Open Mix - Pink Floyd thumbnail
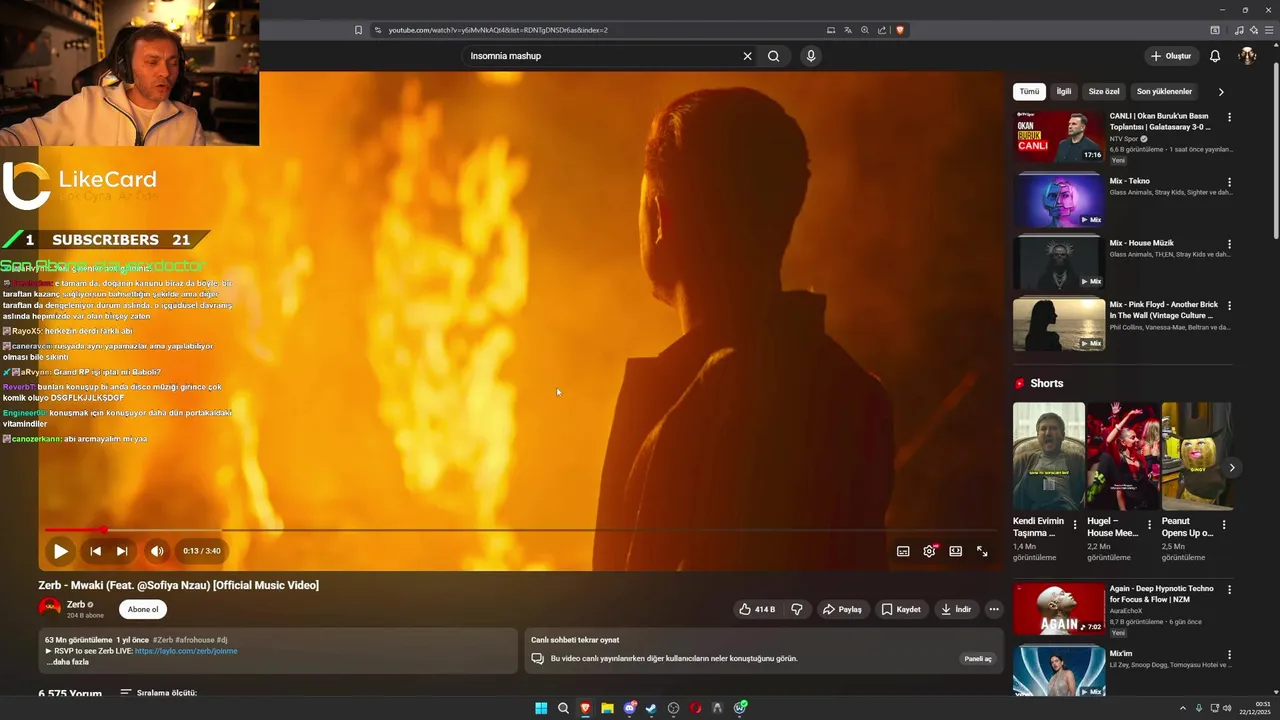Viewport: 1280px width, 720px height. point(1059,324)
